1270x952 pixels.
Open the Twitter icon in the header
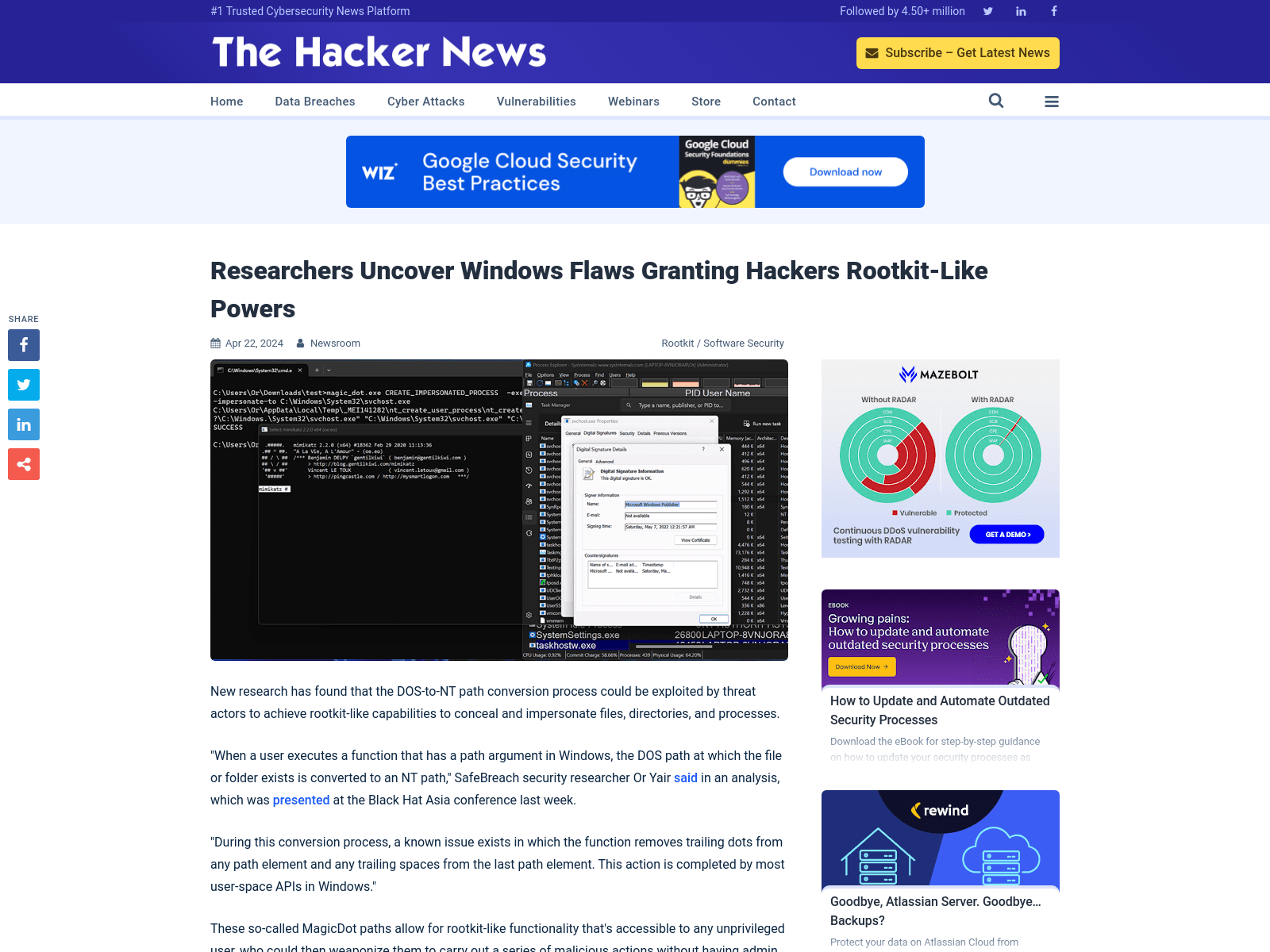(988, 11)
